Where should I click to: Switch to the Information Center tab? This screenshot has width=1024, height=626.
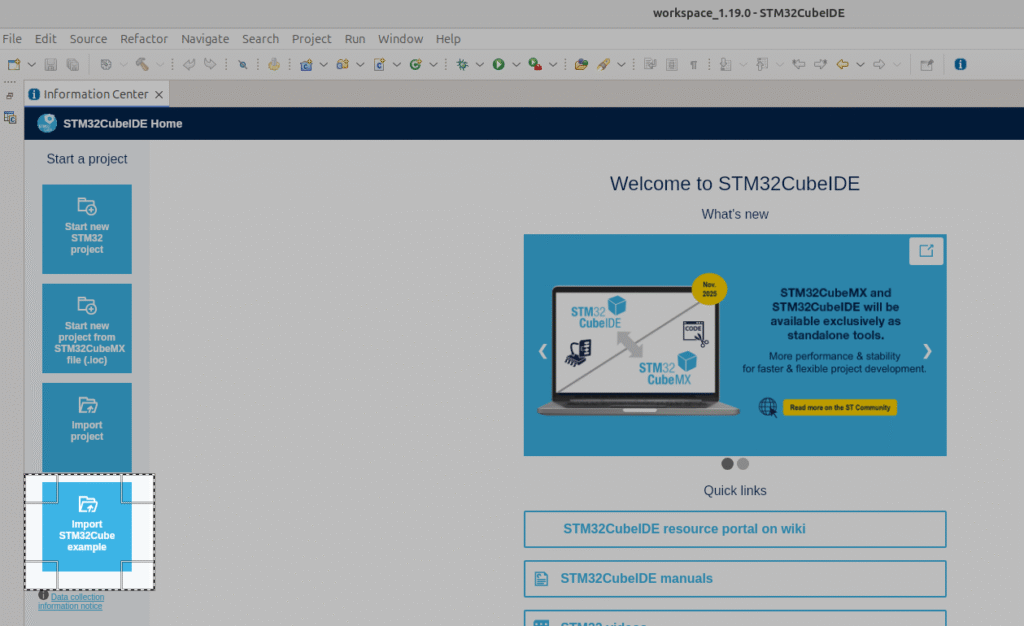pyautogui.click(x=96, y=93)
